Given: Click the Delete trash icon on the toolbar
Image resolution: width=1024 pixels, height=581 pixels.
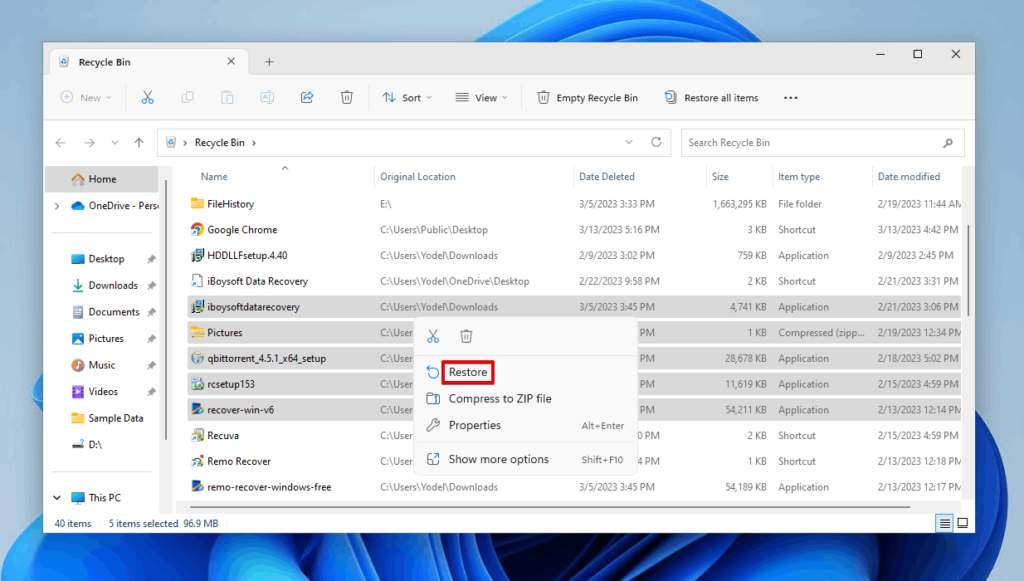Looking at the screenshot, I should tap(347, 97).
